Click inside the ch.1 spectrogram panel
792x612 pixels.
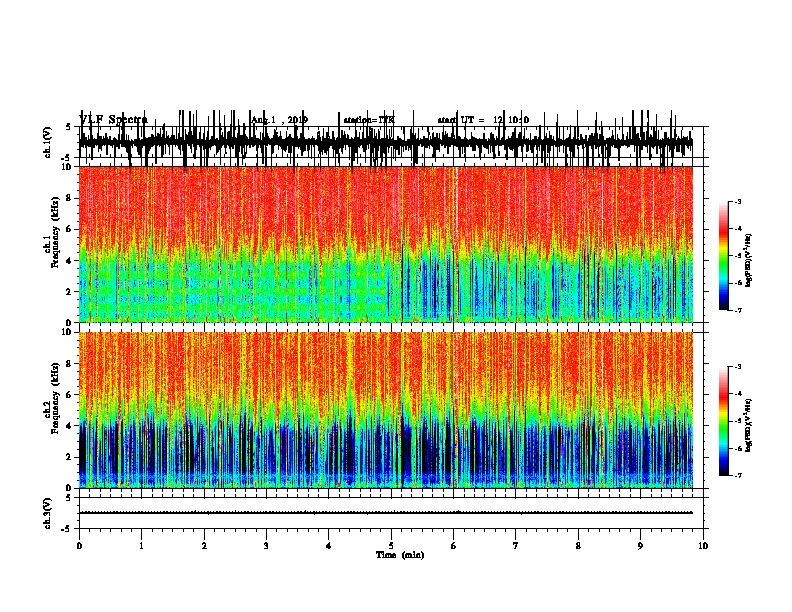[x=386, y=244]
